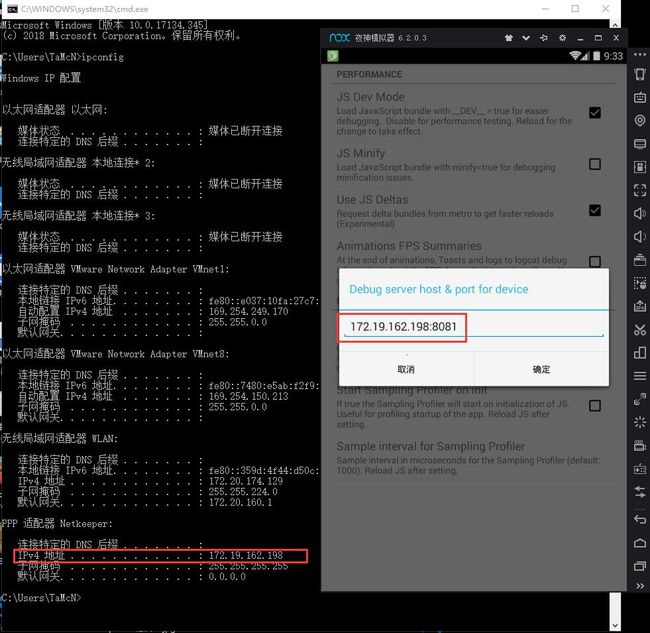Click the cmd.exe title bar icon
Image resolution: width=650 pixels, height=633 pixels.
(x=12, y=9)
